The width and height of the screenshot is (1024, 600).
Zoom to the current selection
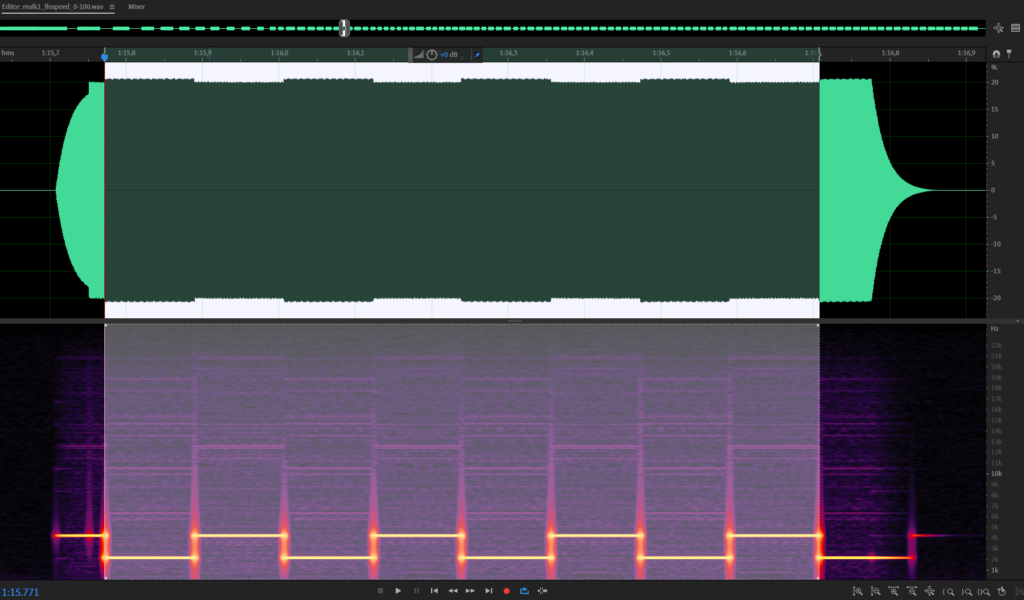tap(984, 592)
